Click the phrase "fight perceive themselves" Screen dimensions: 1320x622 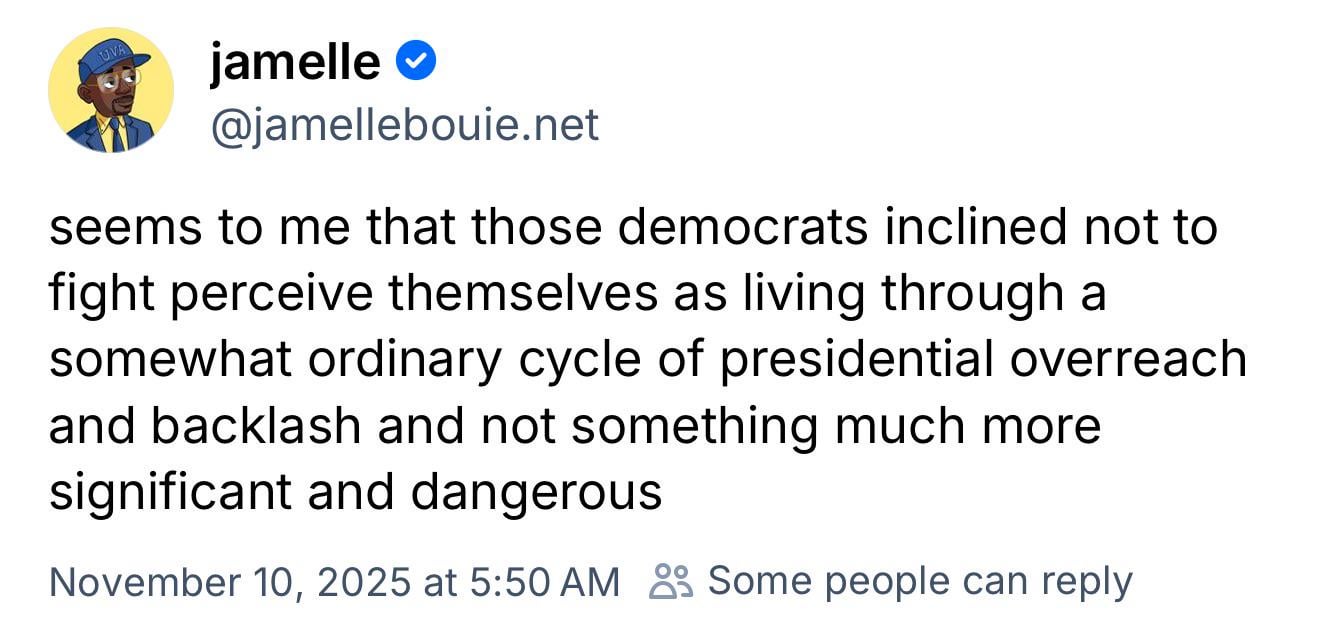click(x=353, y=294)
